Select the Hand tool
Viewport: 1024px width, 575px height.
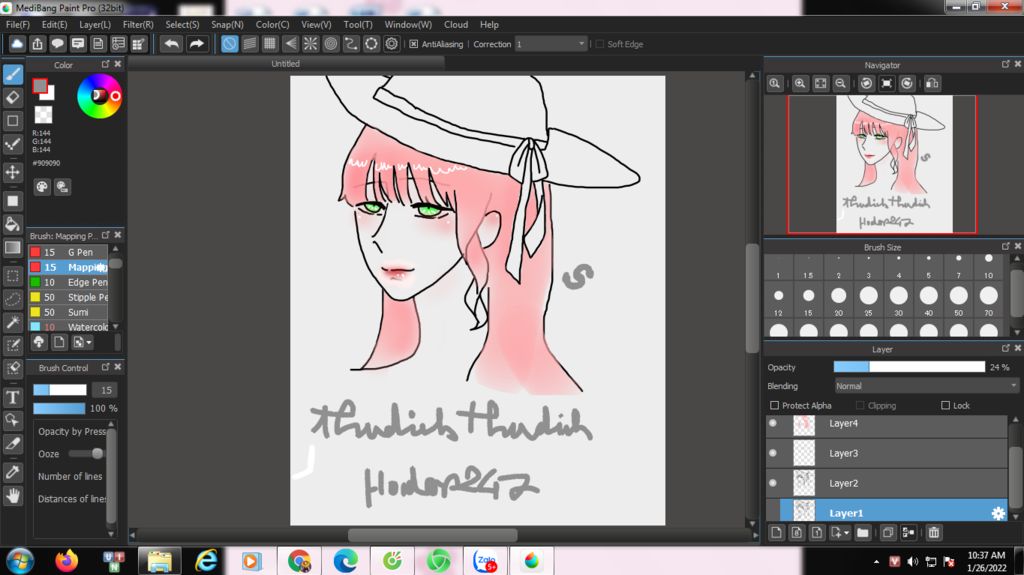[13, 496]
